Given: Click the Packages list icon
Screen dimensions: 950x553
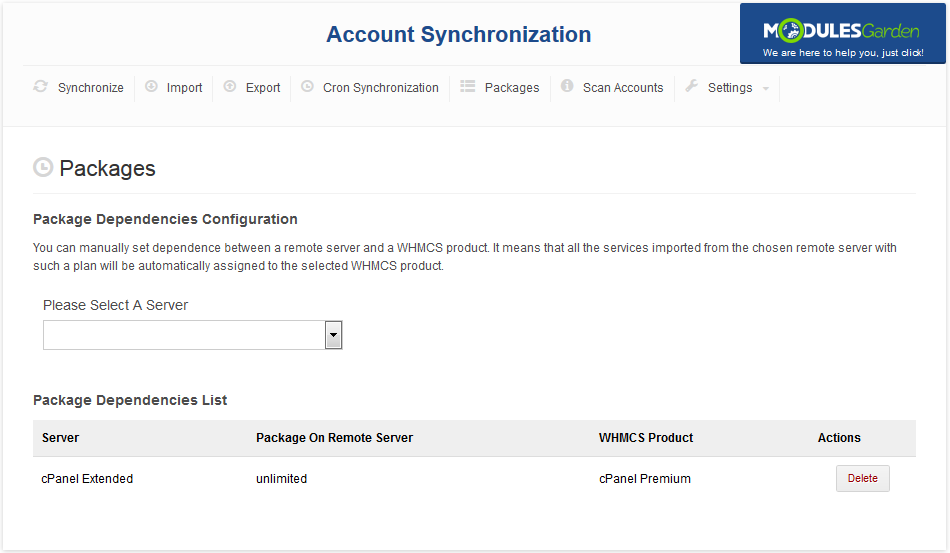Looking at the screenshot, I should coord(468,87).
